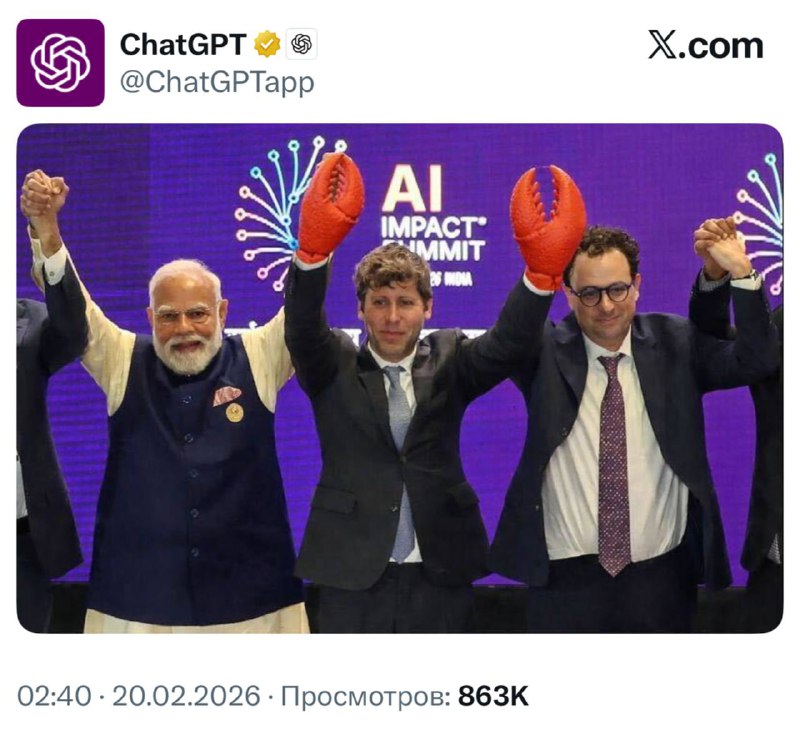Click the left red lobster claw

pyautogui.click(x=330, y=205)
